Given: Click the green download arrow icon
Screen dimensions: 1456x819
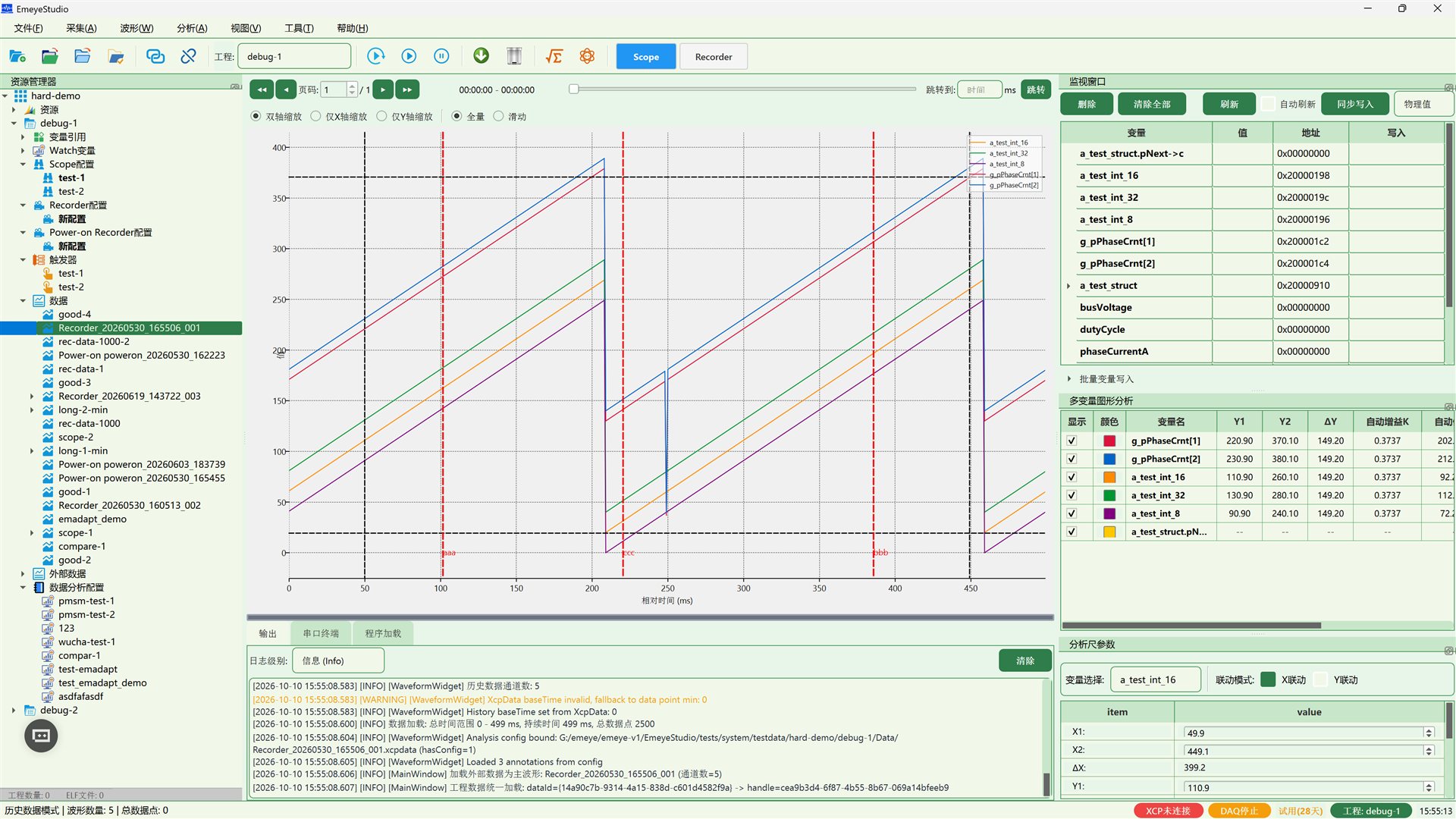Looking at the screenshot, I should pyautogui.click(x=481, y=56).
